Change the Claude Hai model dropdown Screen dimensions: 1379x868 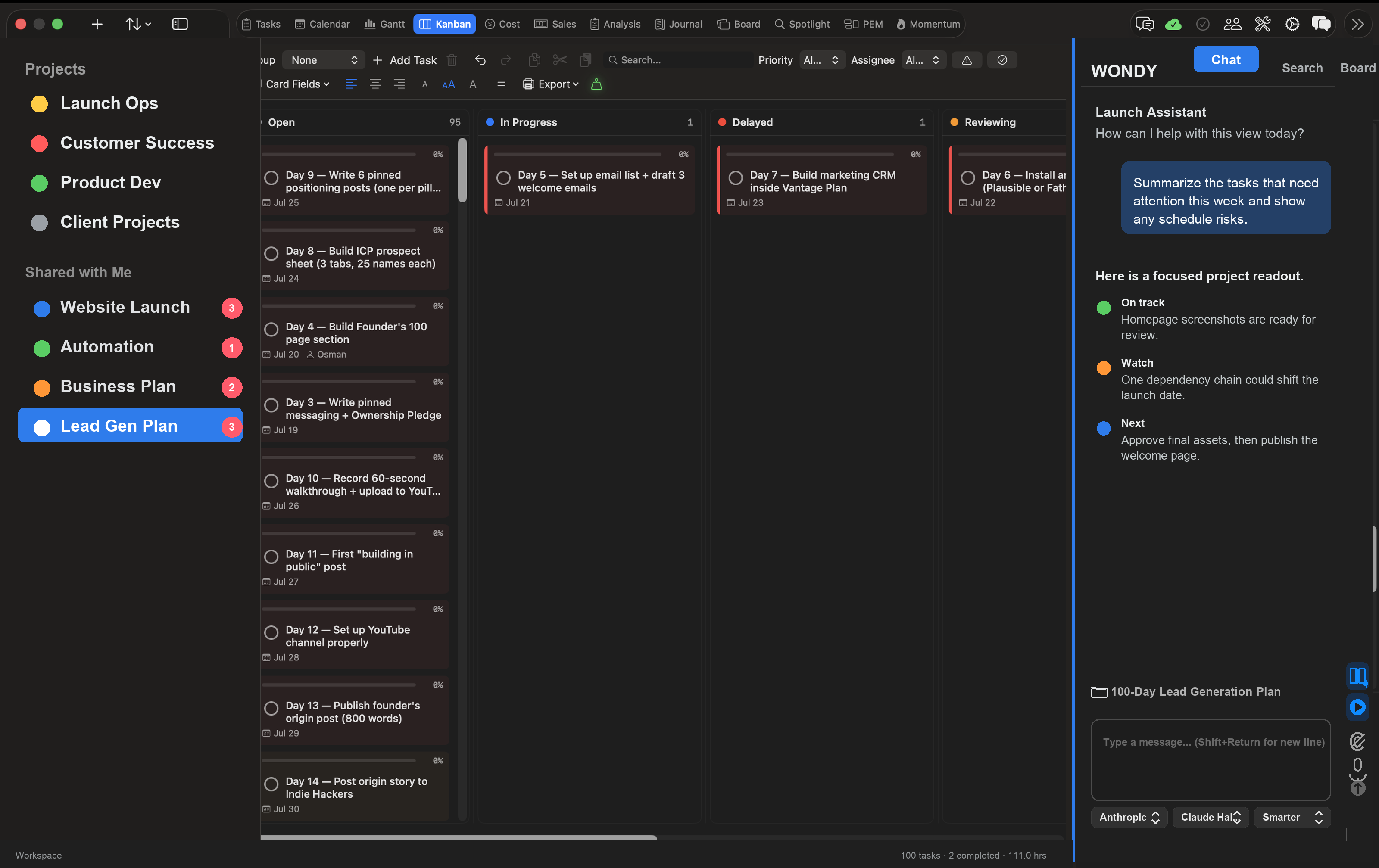tap(1210, 817)
